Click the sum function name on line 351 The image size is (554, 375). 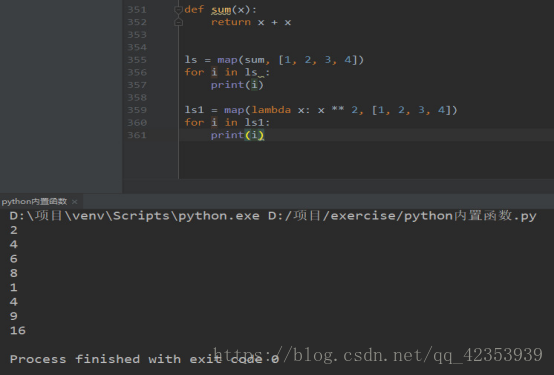221,10
